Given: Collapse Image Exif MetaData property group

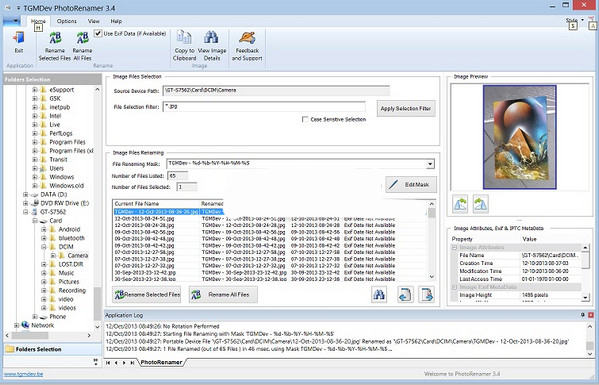Looking at the screenshot, I should click(455, 287).
